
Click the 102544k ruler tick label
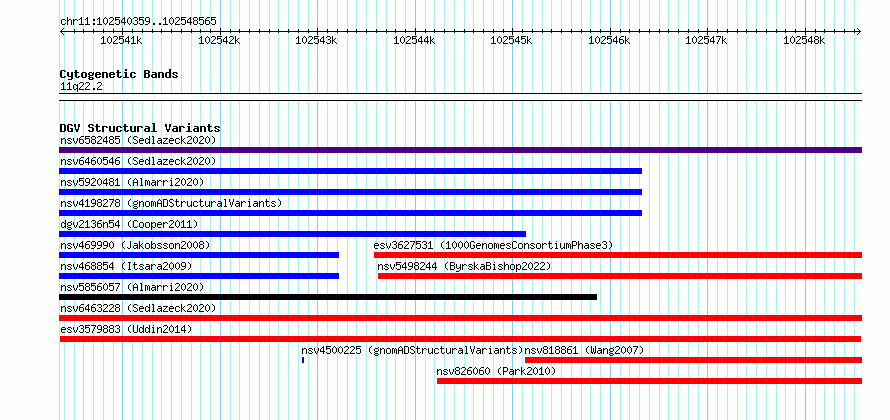coord(414,40)
